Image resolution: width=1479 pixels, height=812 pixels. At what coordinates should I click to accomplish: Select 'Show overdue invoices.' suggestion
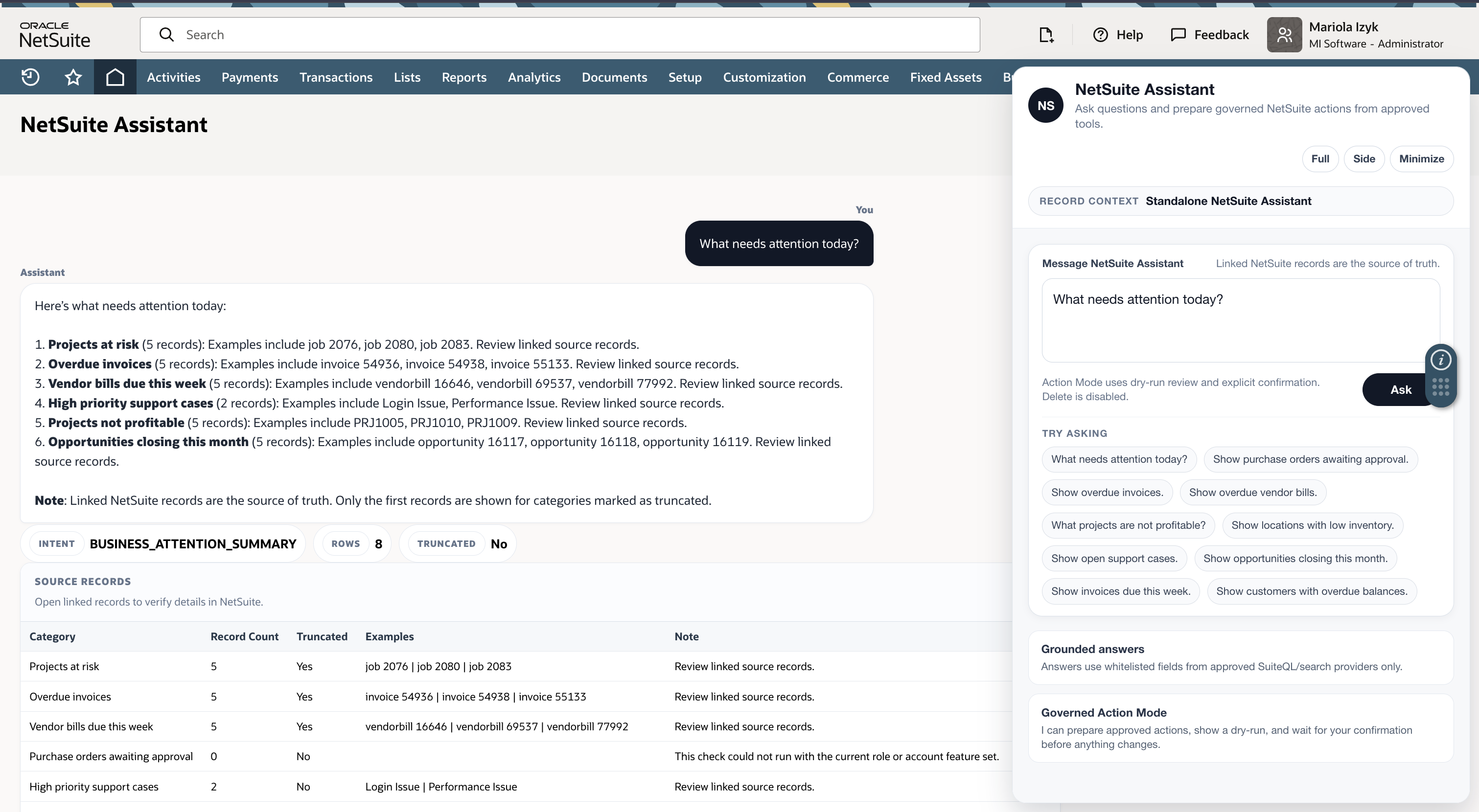pyautogui.click(x=1107, y=493)
